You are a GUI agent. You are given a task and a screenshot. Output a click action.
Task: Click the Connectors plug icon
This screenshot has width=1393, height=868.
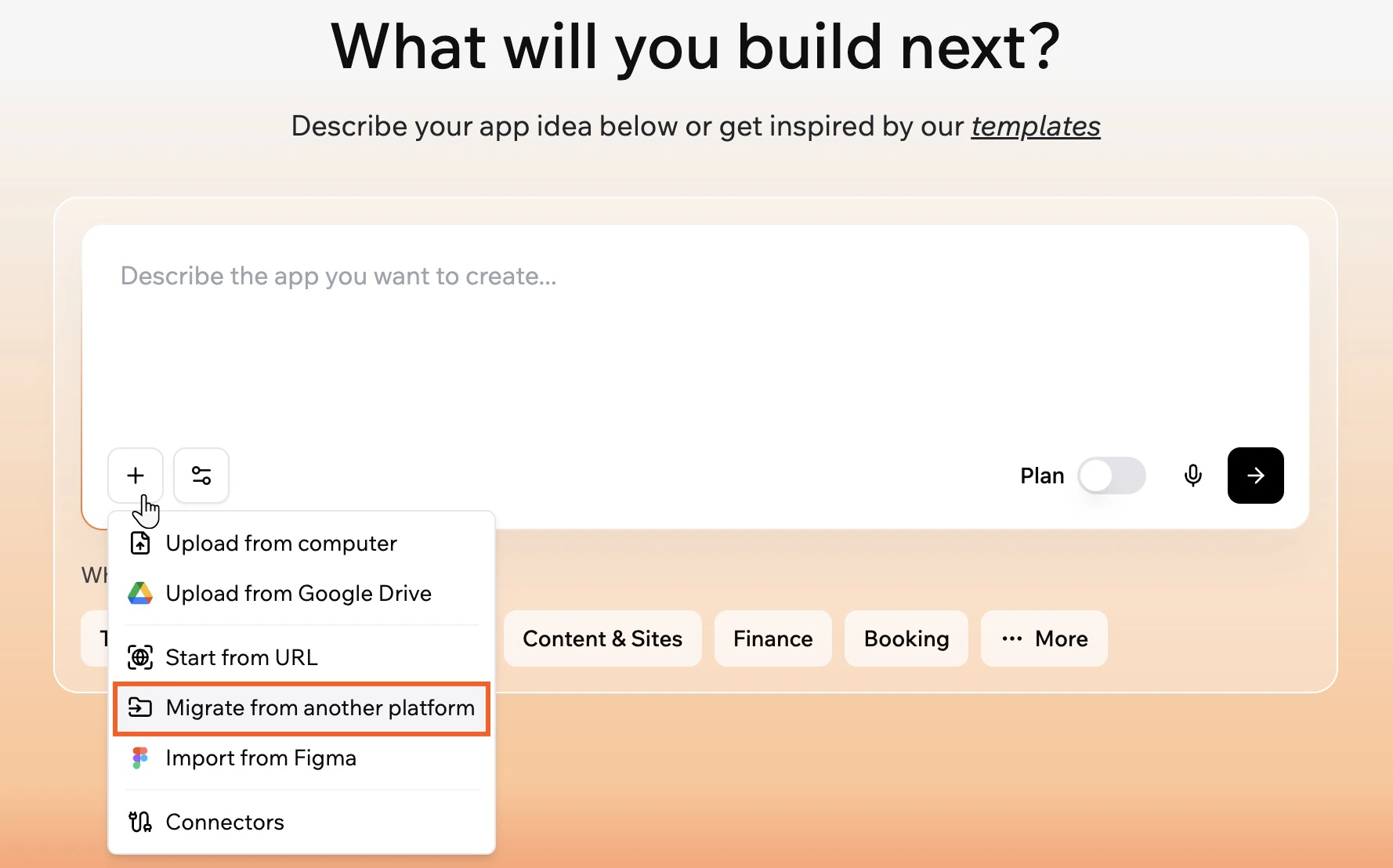point(140,822)
